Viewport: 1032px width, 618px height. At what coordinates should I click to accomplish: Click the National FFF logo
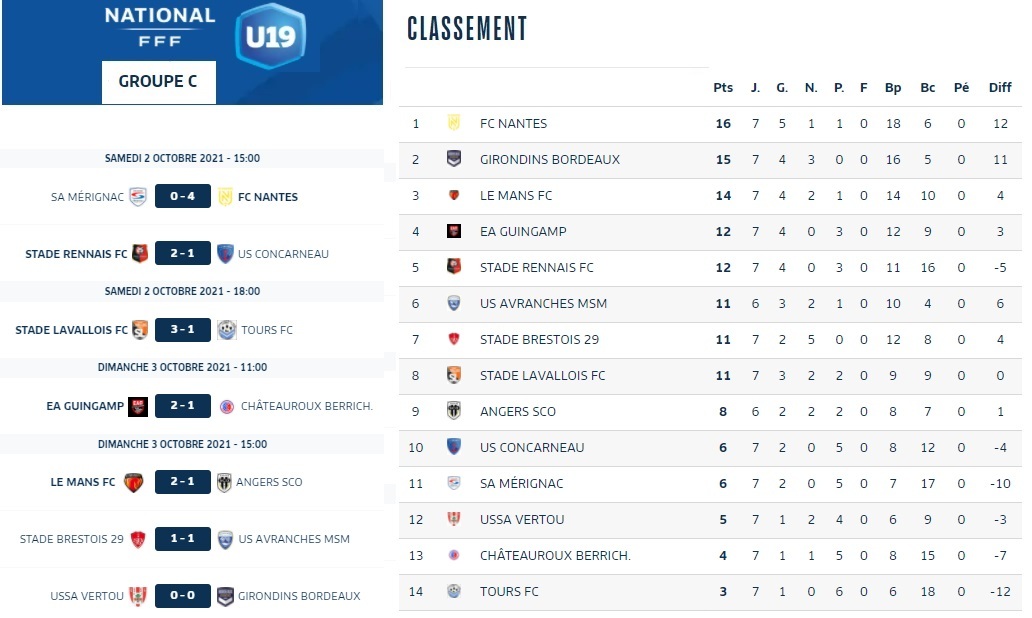click(x=160, y=27)
